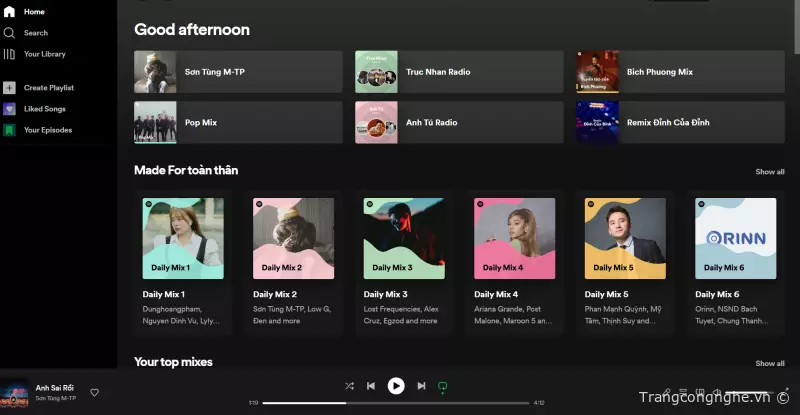Skip to the next track
This screenshot has width=800, height=415.
click(x=421, y=386)
